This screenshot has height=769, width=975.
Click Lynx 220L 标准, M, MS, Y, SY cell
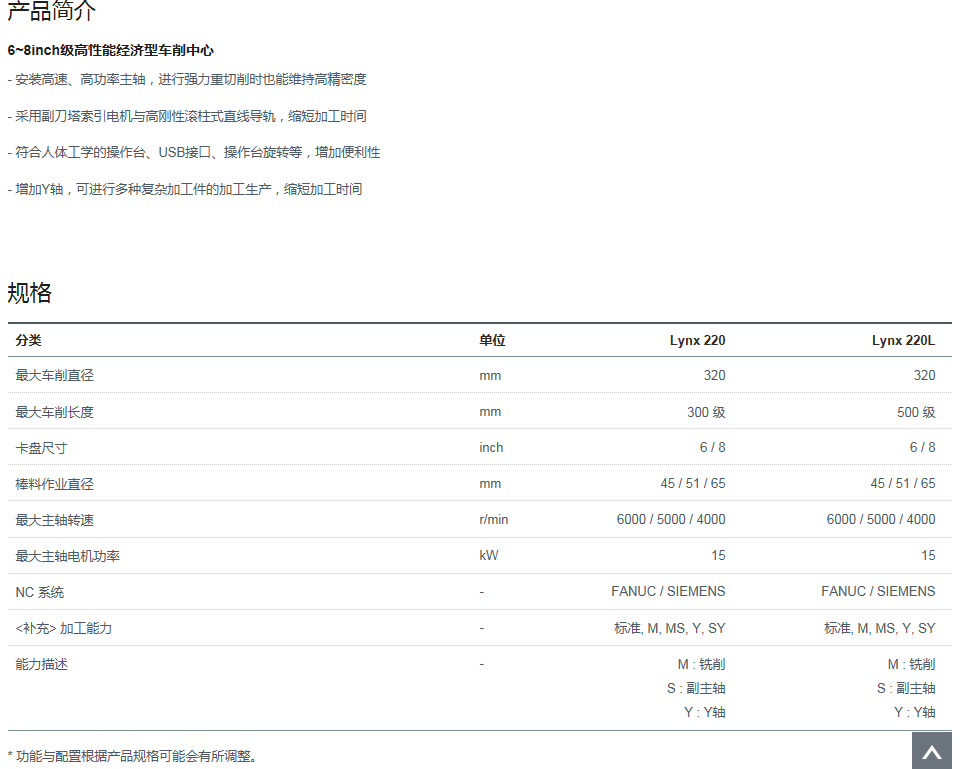coord(879,628)
